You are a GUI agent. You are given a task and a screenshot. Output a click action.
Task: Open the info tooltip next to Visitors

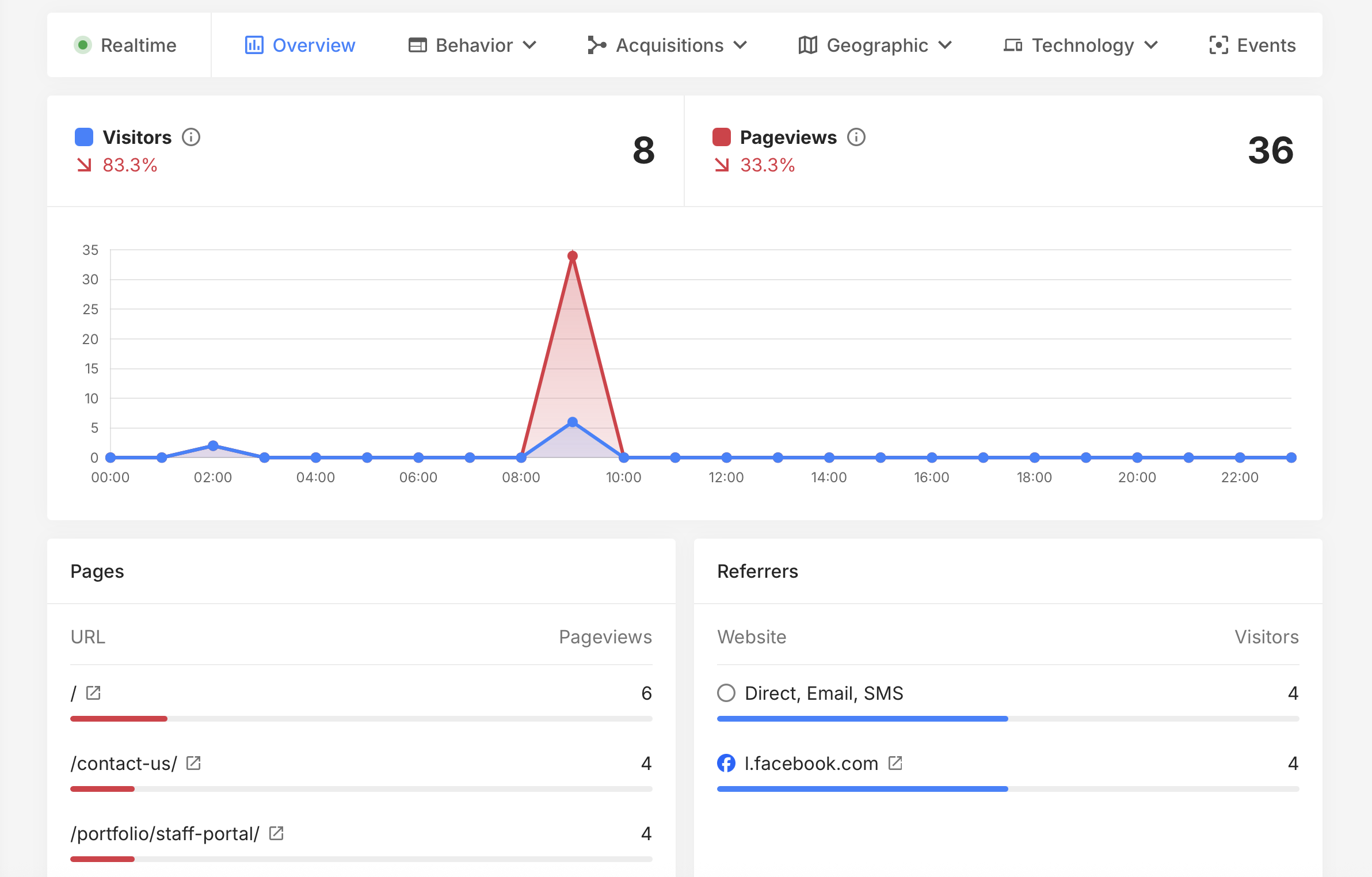tap(191, 137)
